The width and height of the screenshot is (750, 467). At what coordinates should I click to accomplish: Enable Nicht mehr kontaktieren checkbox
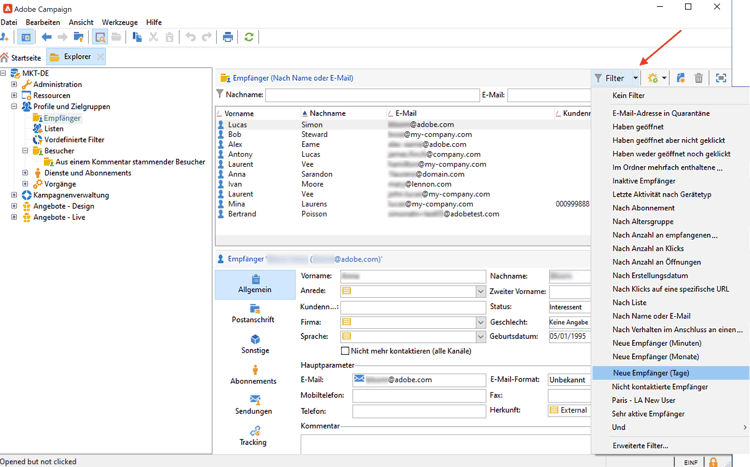point(345,351)
